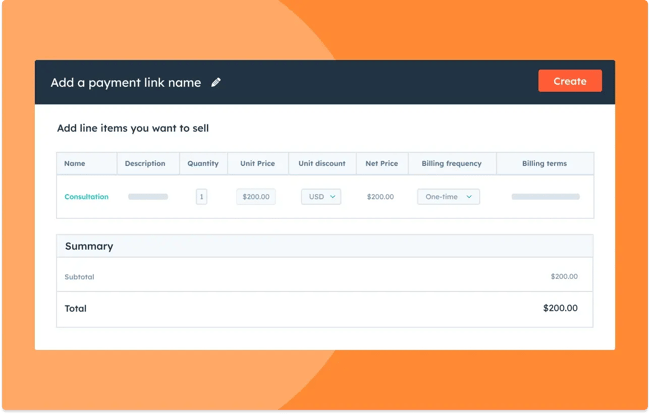The width and height of the screenshot is (650, 414).
Task: Click the Summary section header
Action: click(89, 246)
